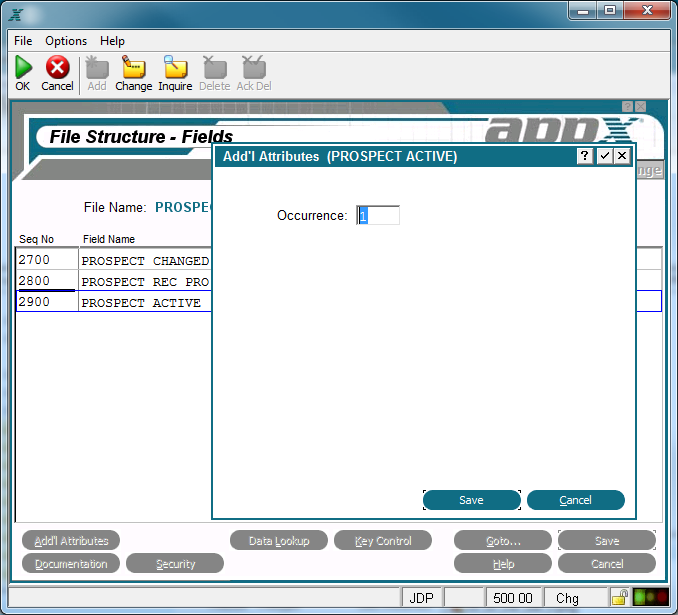Click Save in the Add'l Attributes dialog
Viewport: 678px width, 615px height.
point(472,500)
